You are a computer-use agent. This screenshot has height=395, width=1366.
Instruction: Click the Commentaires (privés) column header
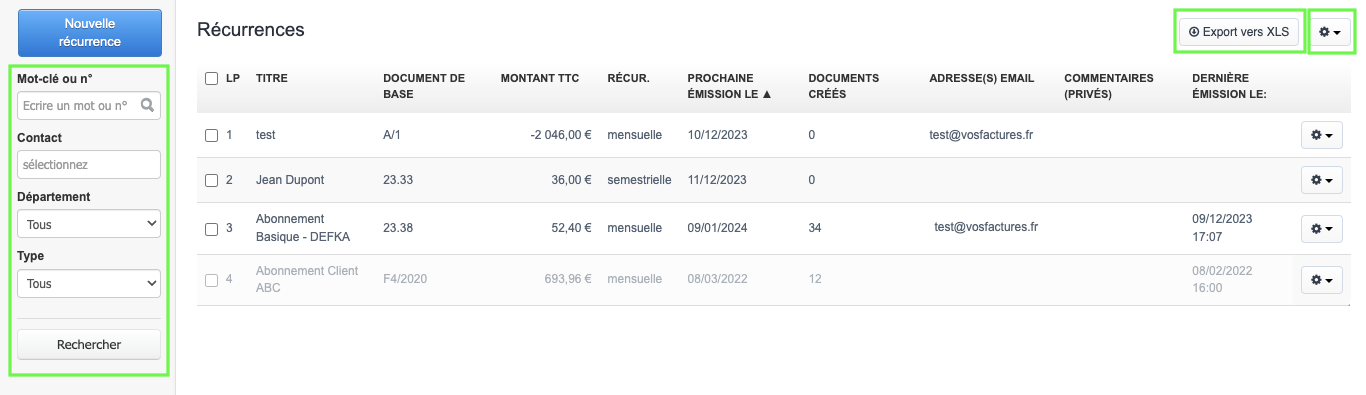(x=1109, y=86)
